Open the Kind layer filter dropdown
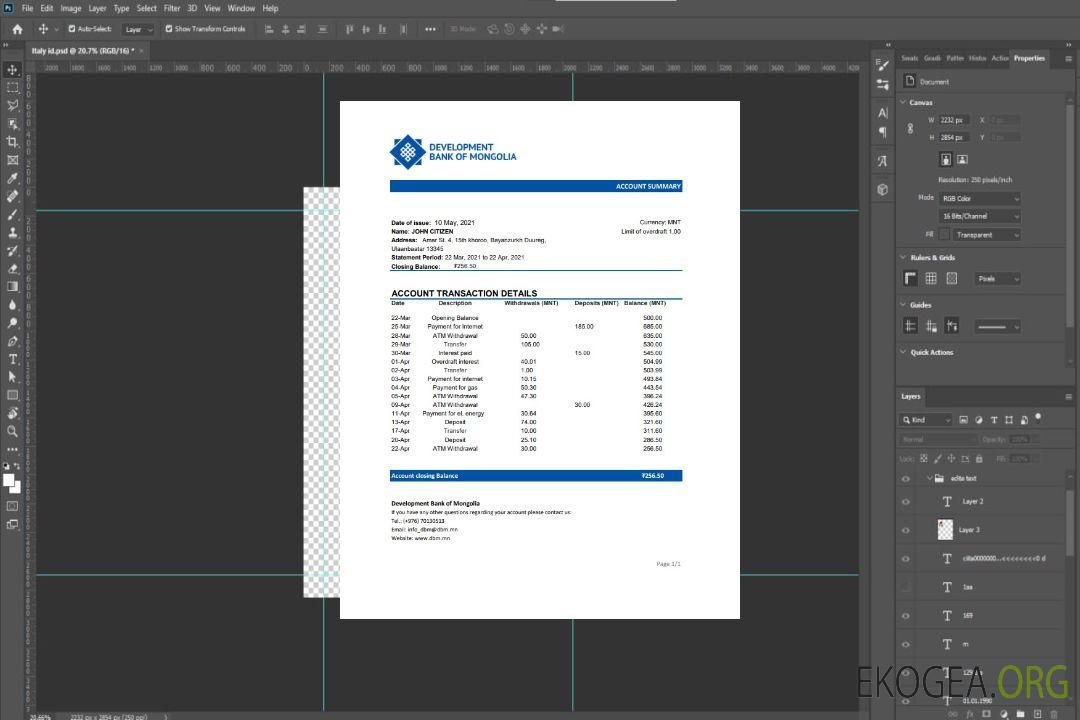Screen dimensions: 1080x720 926,420
